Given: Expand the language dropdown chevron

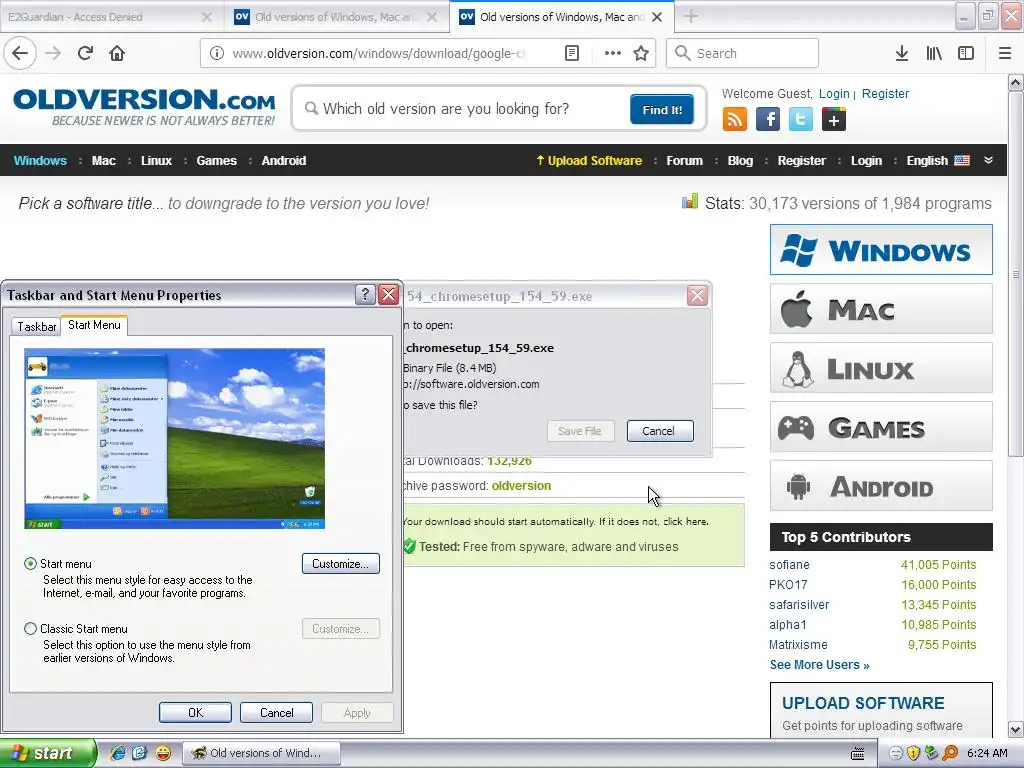Looking at the screenshot, I should [989, 160].
